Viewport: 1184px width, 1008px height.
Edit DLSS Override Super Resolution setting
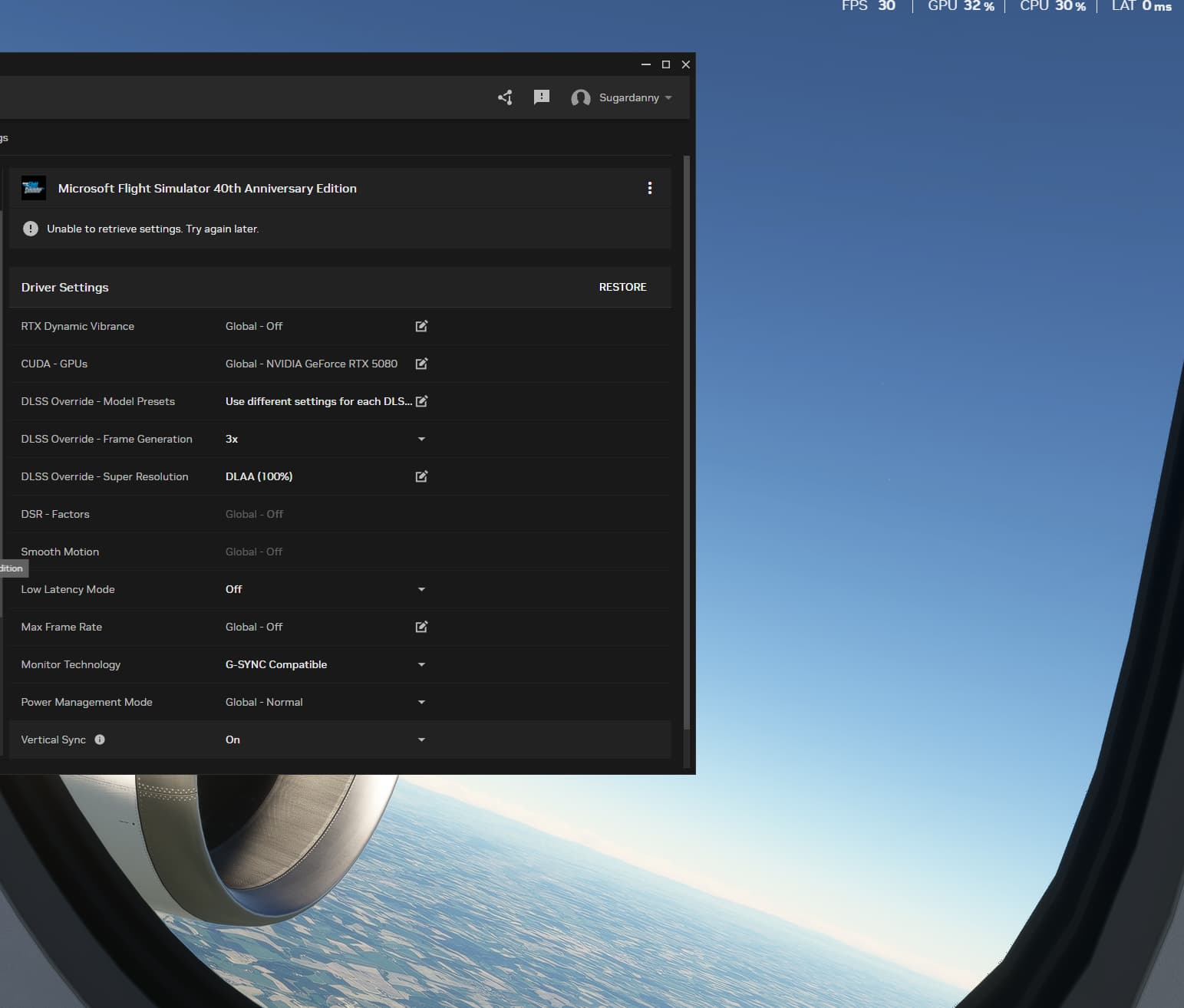pos(421,476)
